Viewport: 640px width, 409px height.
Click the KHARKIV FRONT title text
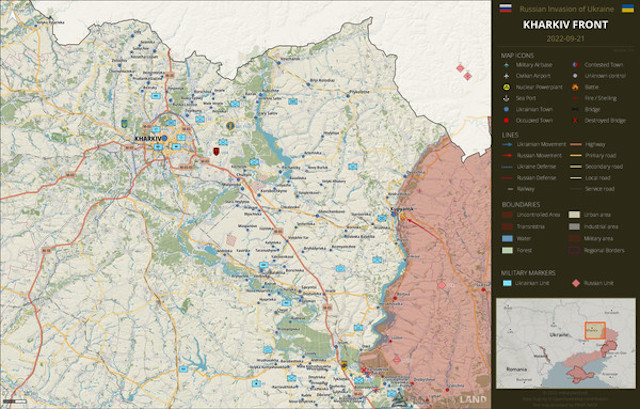point(566,23)
